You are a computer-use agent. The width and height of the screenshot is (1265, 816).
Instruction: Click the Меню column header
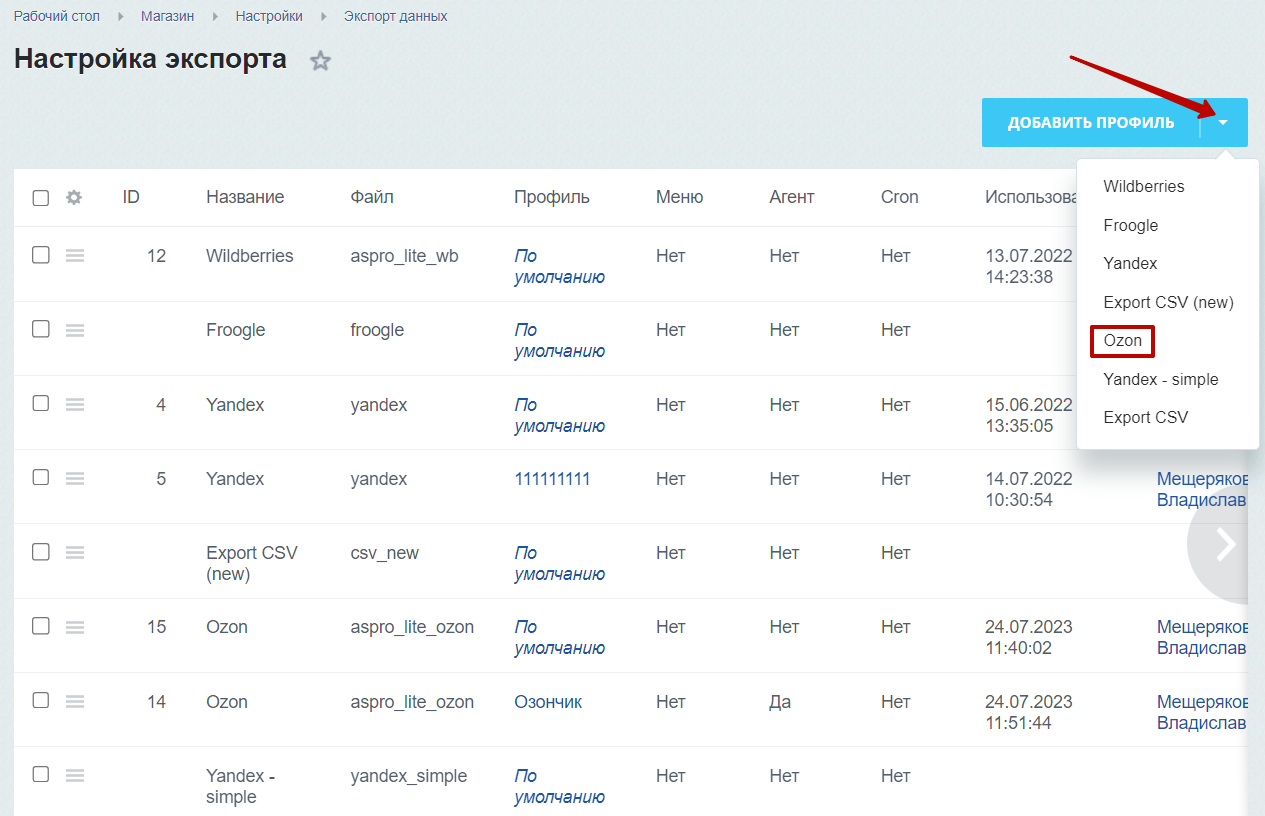pos(680,197)
